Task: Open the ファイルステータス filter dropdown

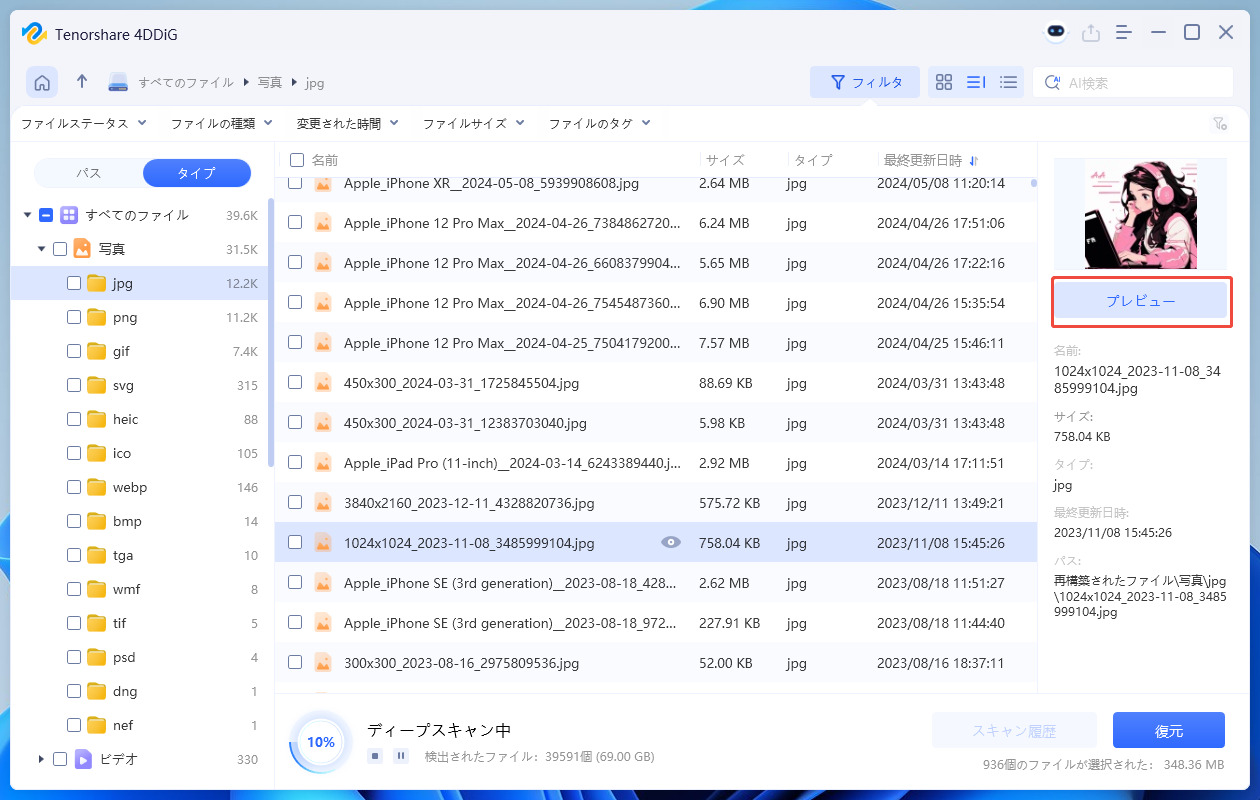Action: tap(84, 123)
